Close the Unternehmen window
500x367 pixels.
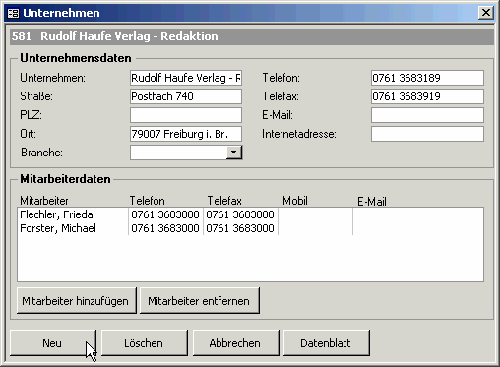coord(486,13)
